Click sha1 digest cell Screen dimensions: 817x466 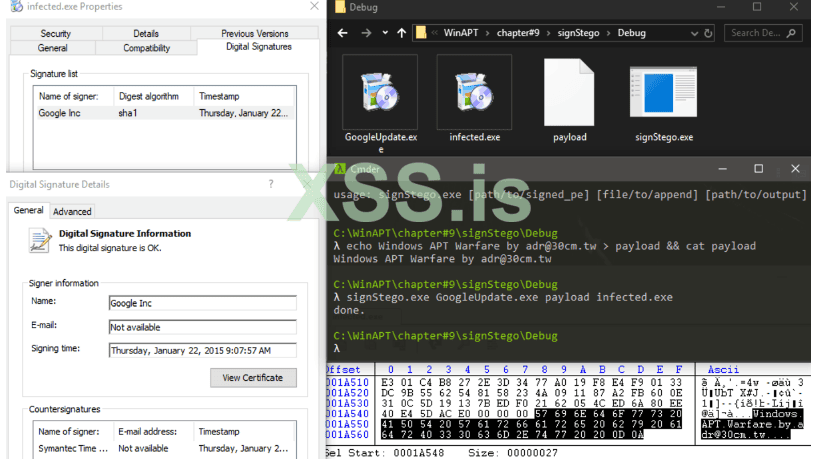tap(128, 113)
